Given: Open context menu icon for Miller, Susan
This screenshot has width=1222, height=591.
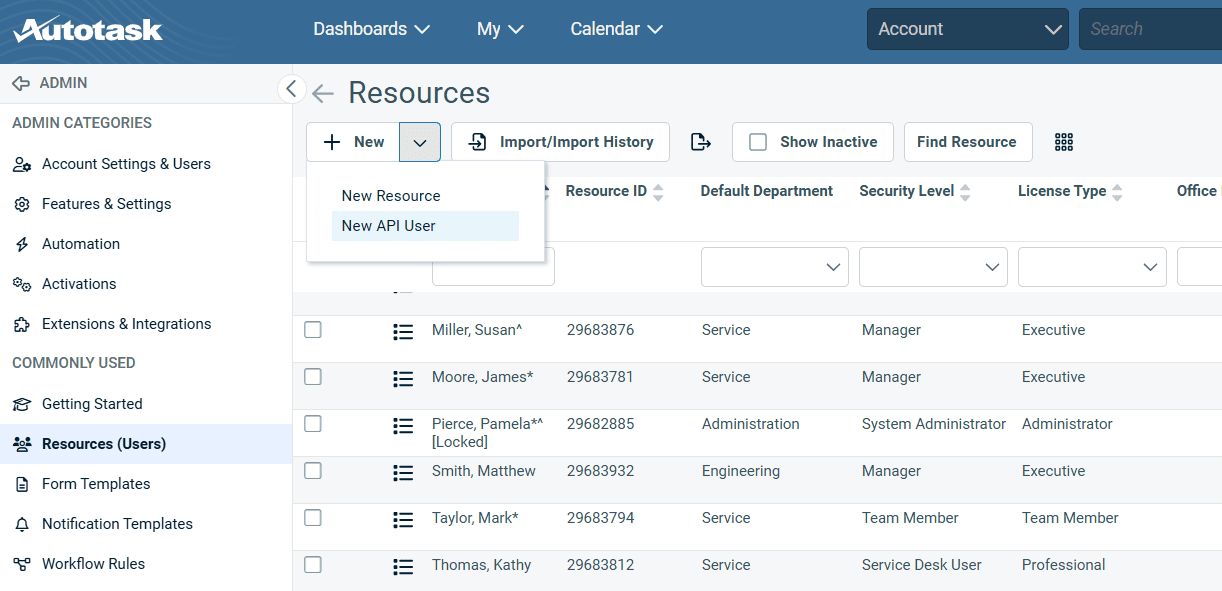Looking at the screenshot, I should pos(403,332).
